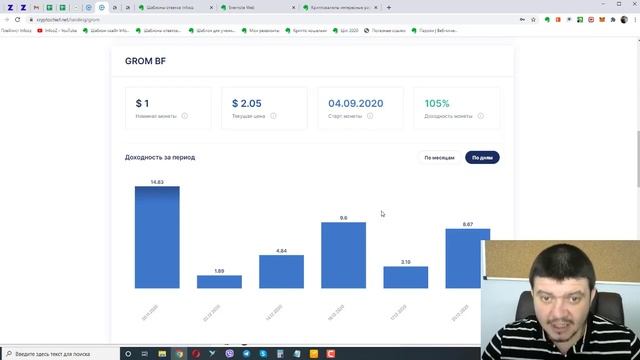Click the 3.19 bar in the chart

(x=406, y=277)
